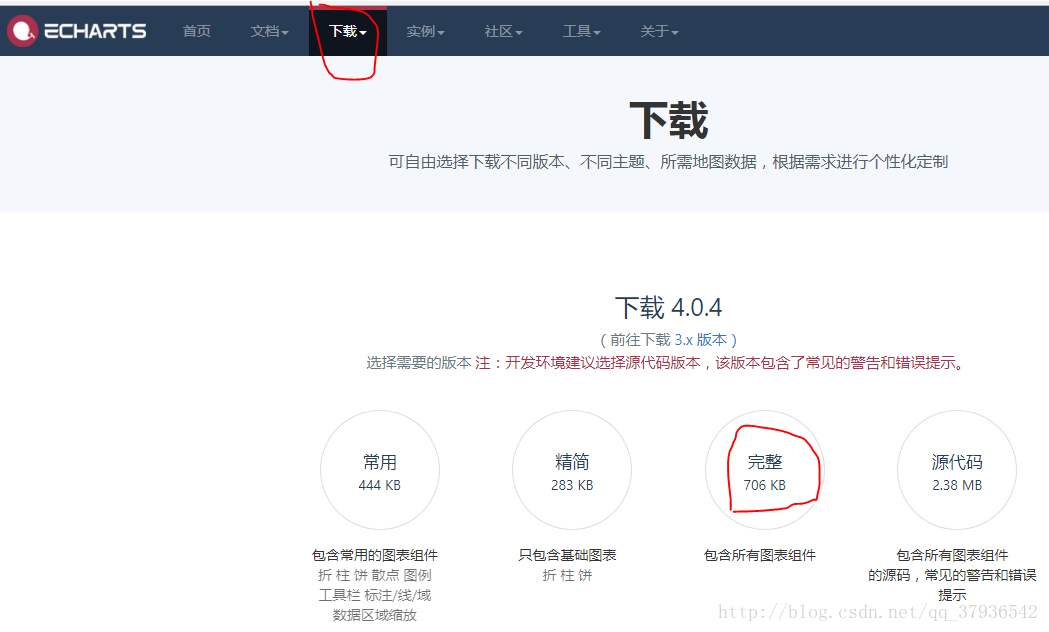1049x632 pixels.
Task: Click the 只包含基础图表 description
Action: point(567,555)
